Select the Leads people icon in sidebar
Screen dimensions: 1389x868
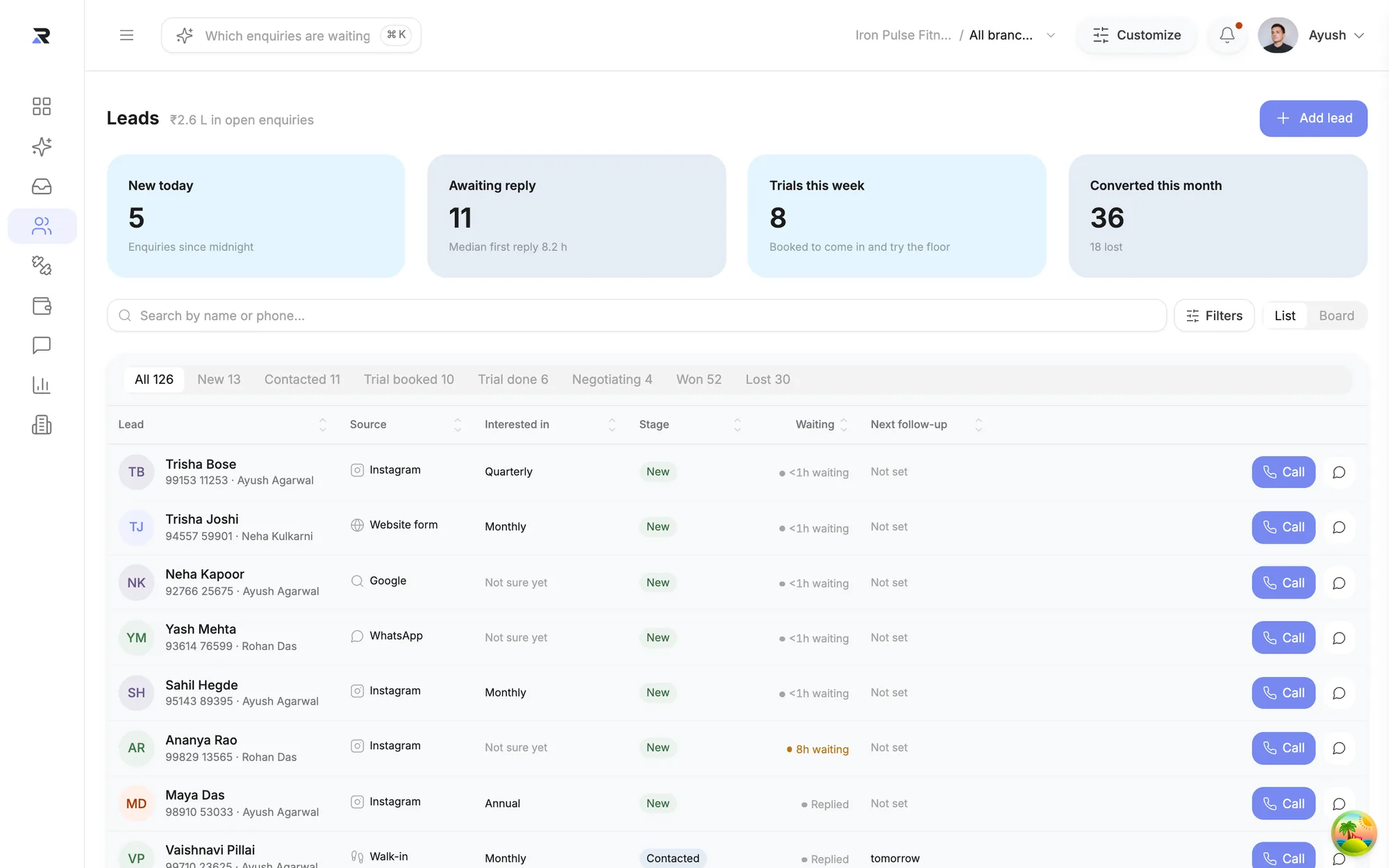[42, 226]
